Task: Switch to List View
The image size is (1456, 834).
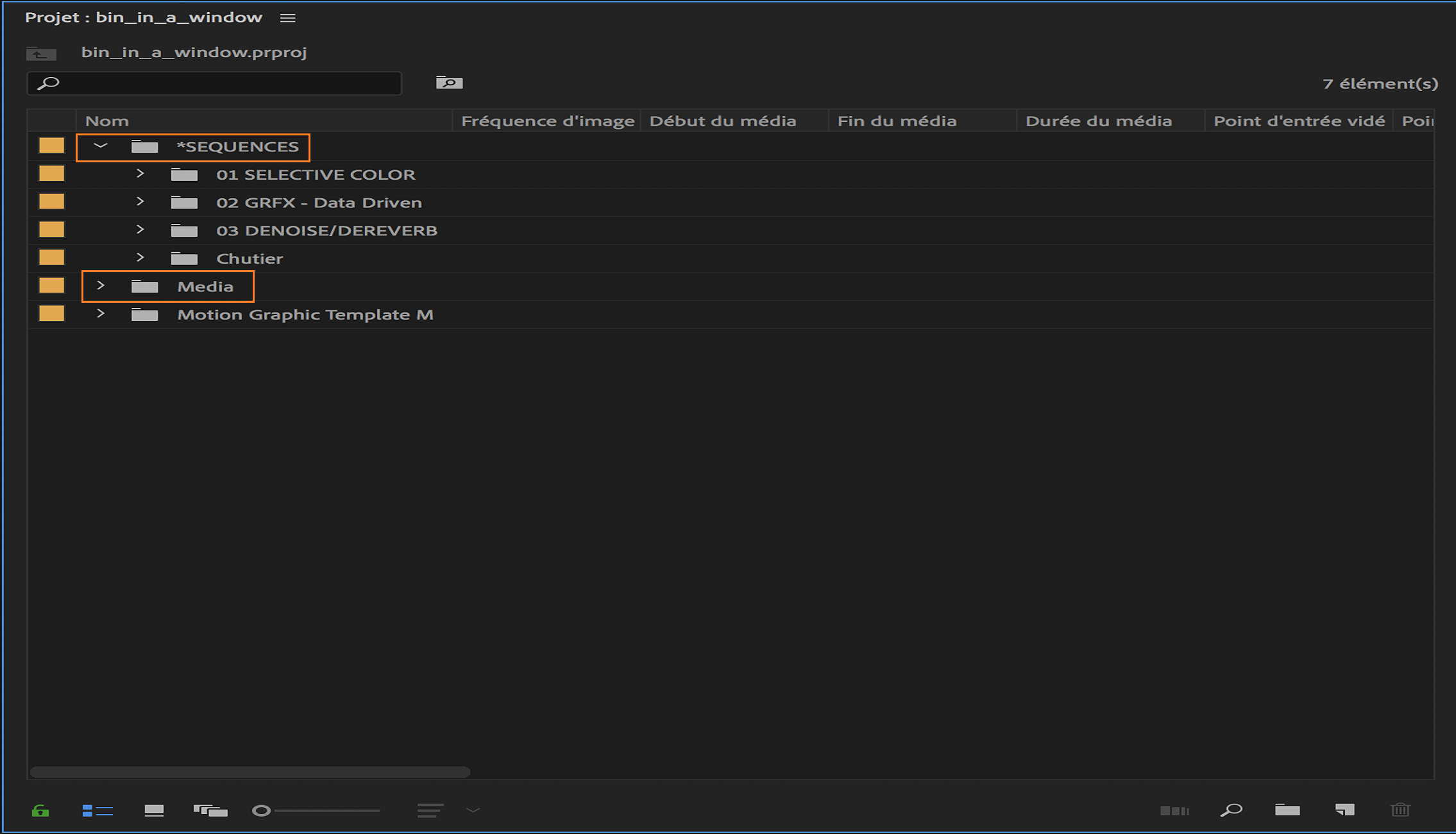Action: coord(97,811)
